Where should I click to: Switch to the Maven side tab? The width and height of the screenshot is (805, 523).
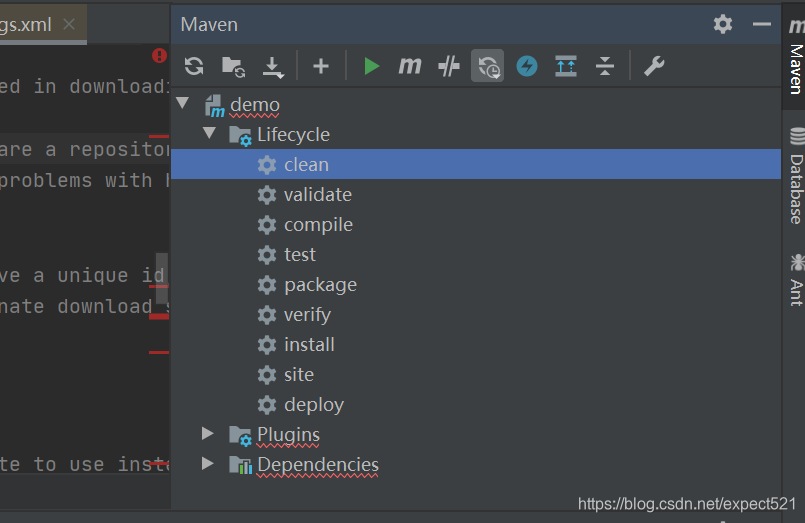click(x=795, y=54)
